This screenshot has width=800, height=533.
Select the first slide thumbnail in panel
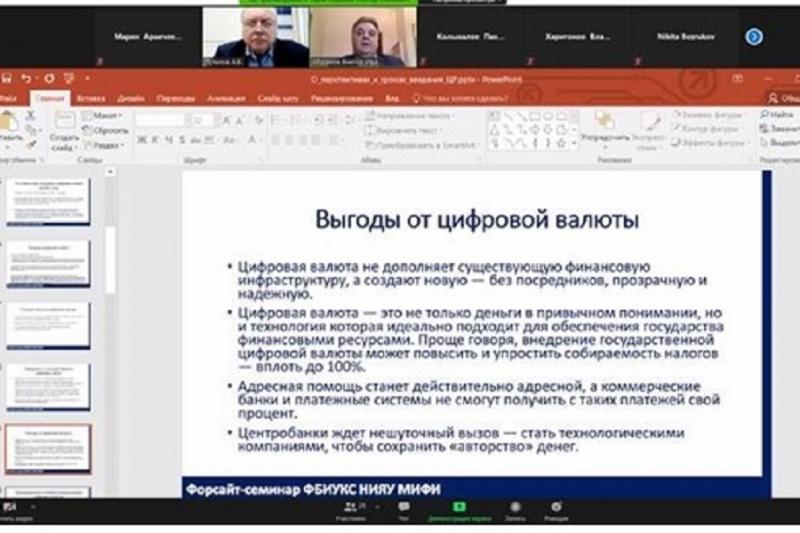[x=48, y=200]
